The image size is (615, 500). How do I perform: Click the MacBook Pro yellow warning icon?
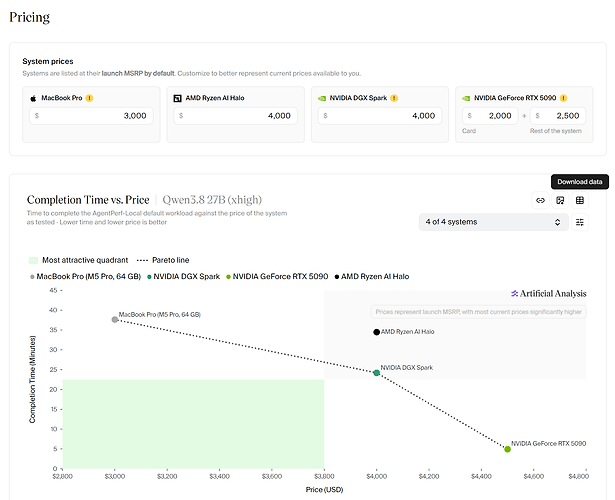click(89, 98)
